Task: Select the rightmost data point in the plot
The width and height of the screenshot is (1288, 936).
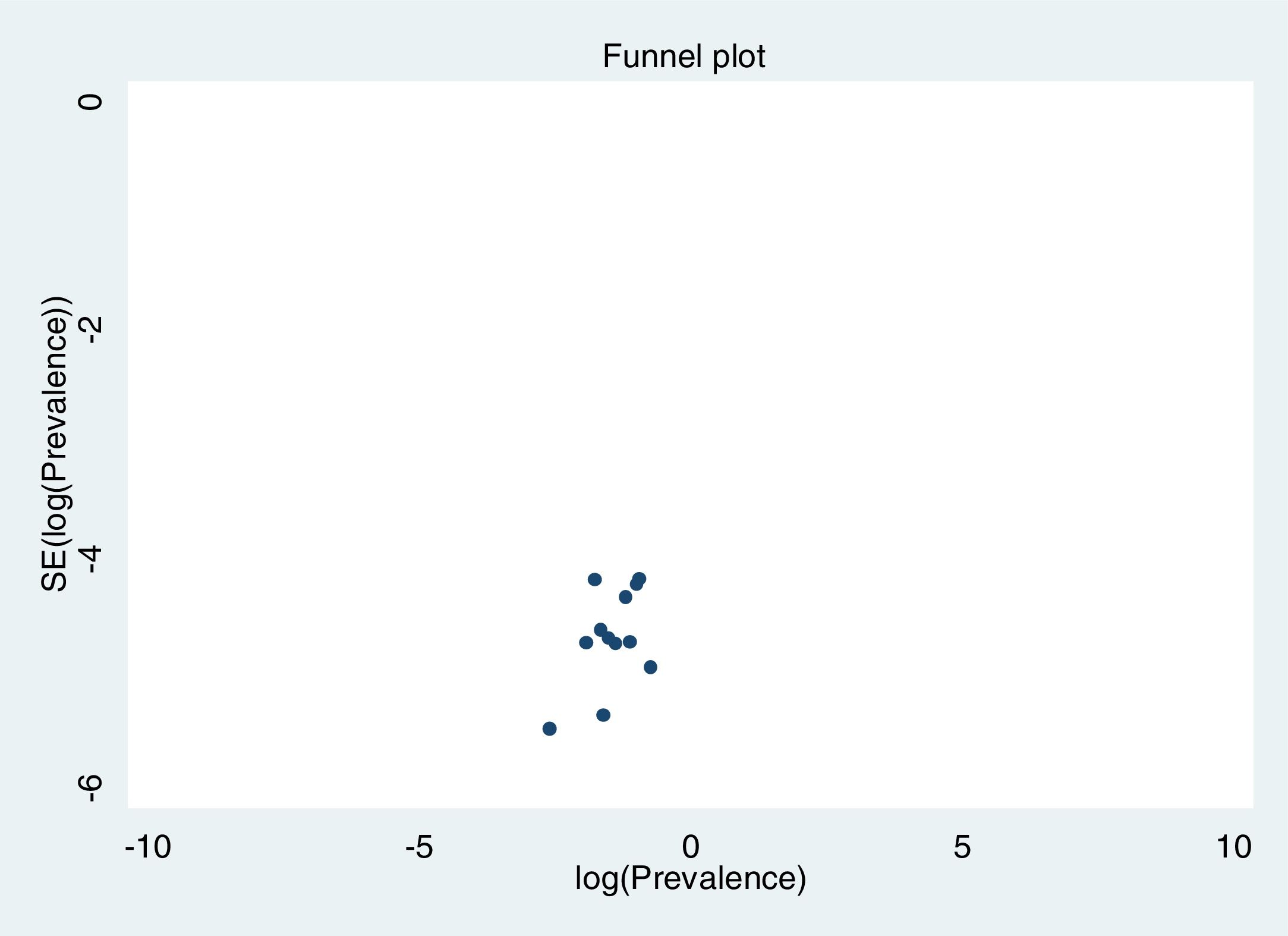Action: (x=650, y=667)
